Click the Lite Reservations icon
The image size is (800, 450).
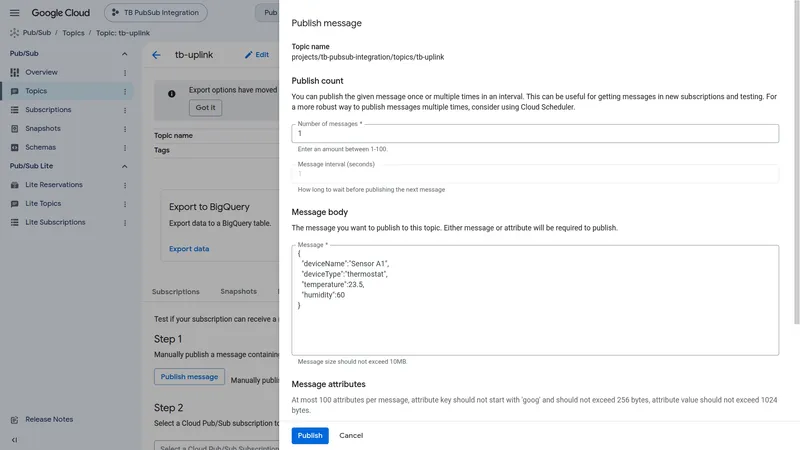point(14,185)
